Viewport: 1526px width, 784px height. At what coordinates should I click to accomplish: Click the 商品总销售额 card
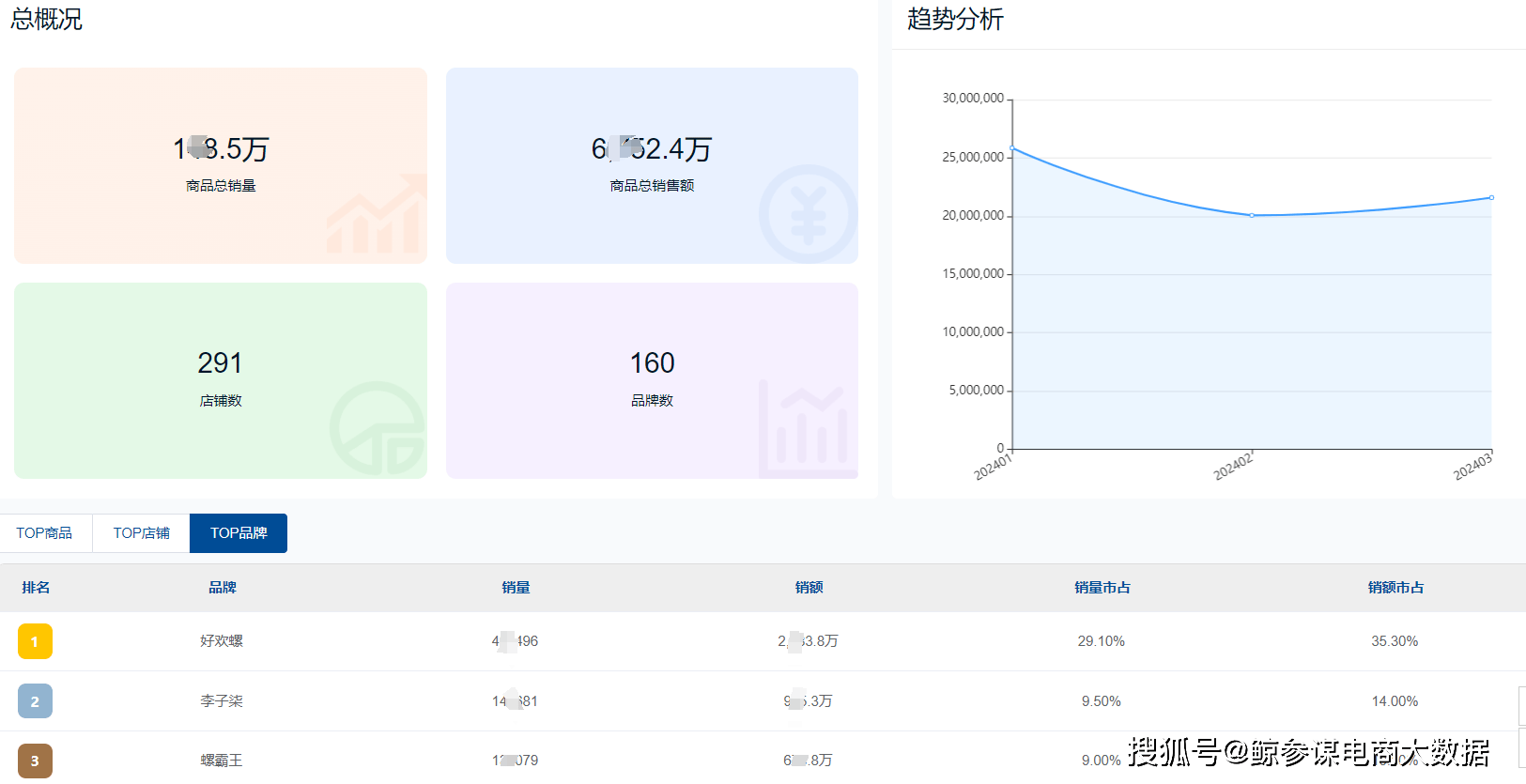pyautogui.click(x=652, y=165)
